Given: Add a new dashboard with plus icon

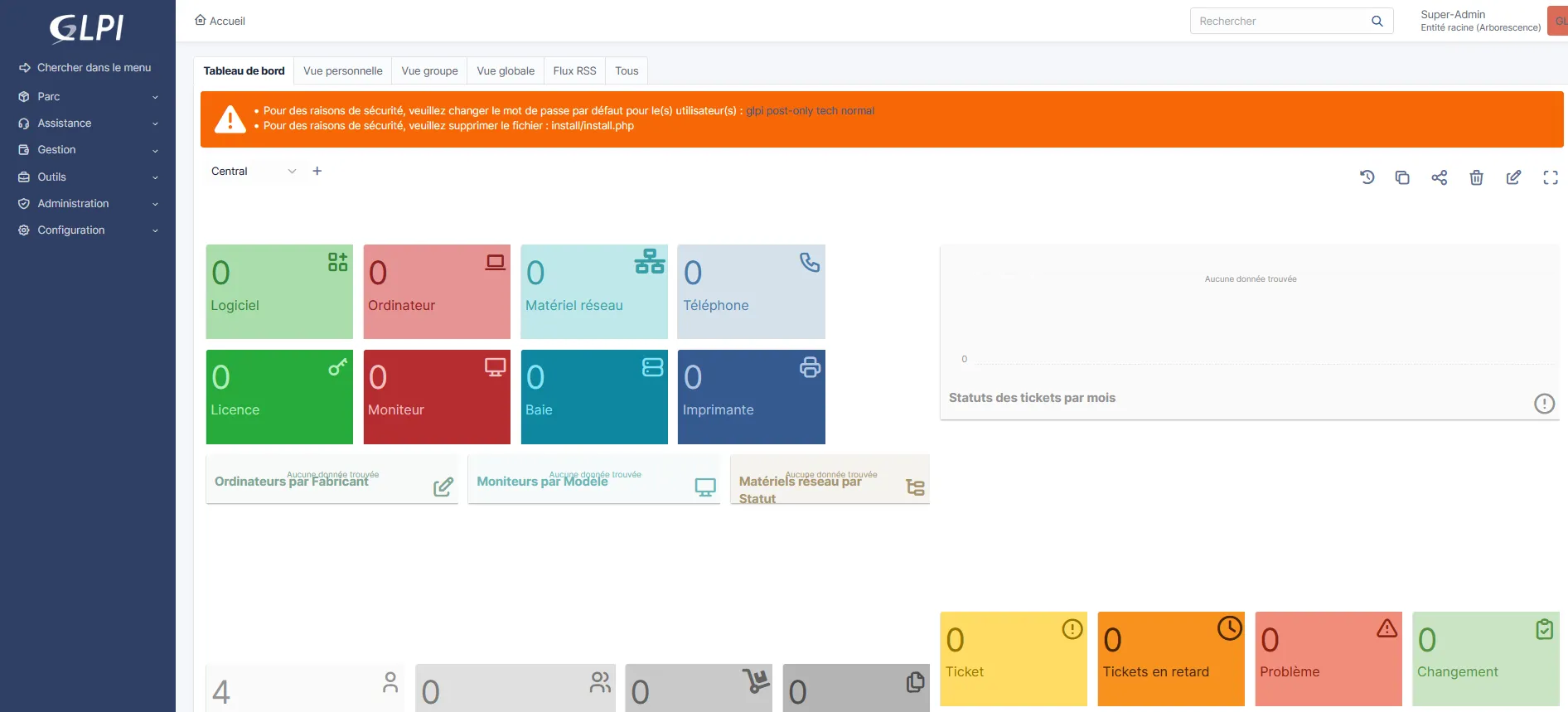Looking at the screenshot, I should [x=317, y=171].
